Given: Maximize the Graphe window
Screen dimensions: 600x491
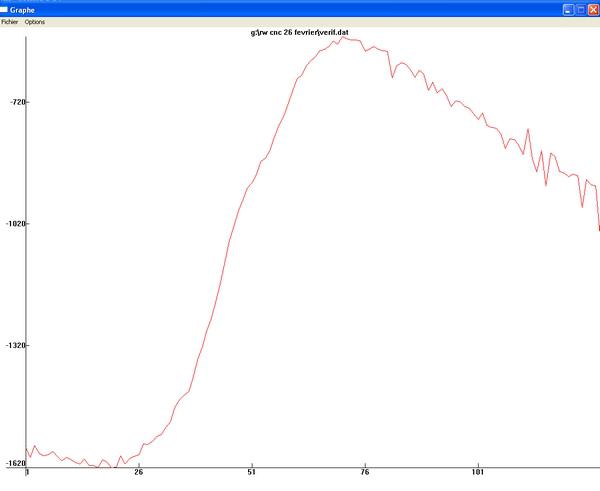Looking at the screenshot, I should (x=581, y=10).
